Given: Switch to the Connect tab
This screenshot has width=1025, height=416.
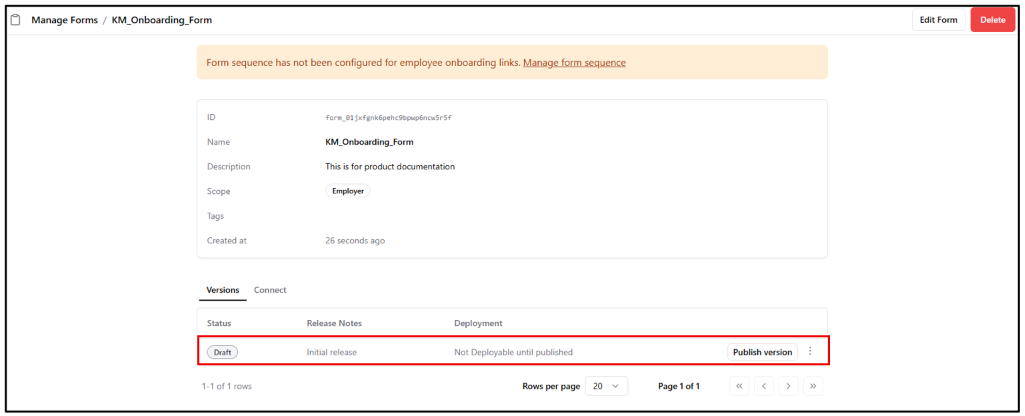Looking at the screenshot, I should point(270,290).
